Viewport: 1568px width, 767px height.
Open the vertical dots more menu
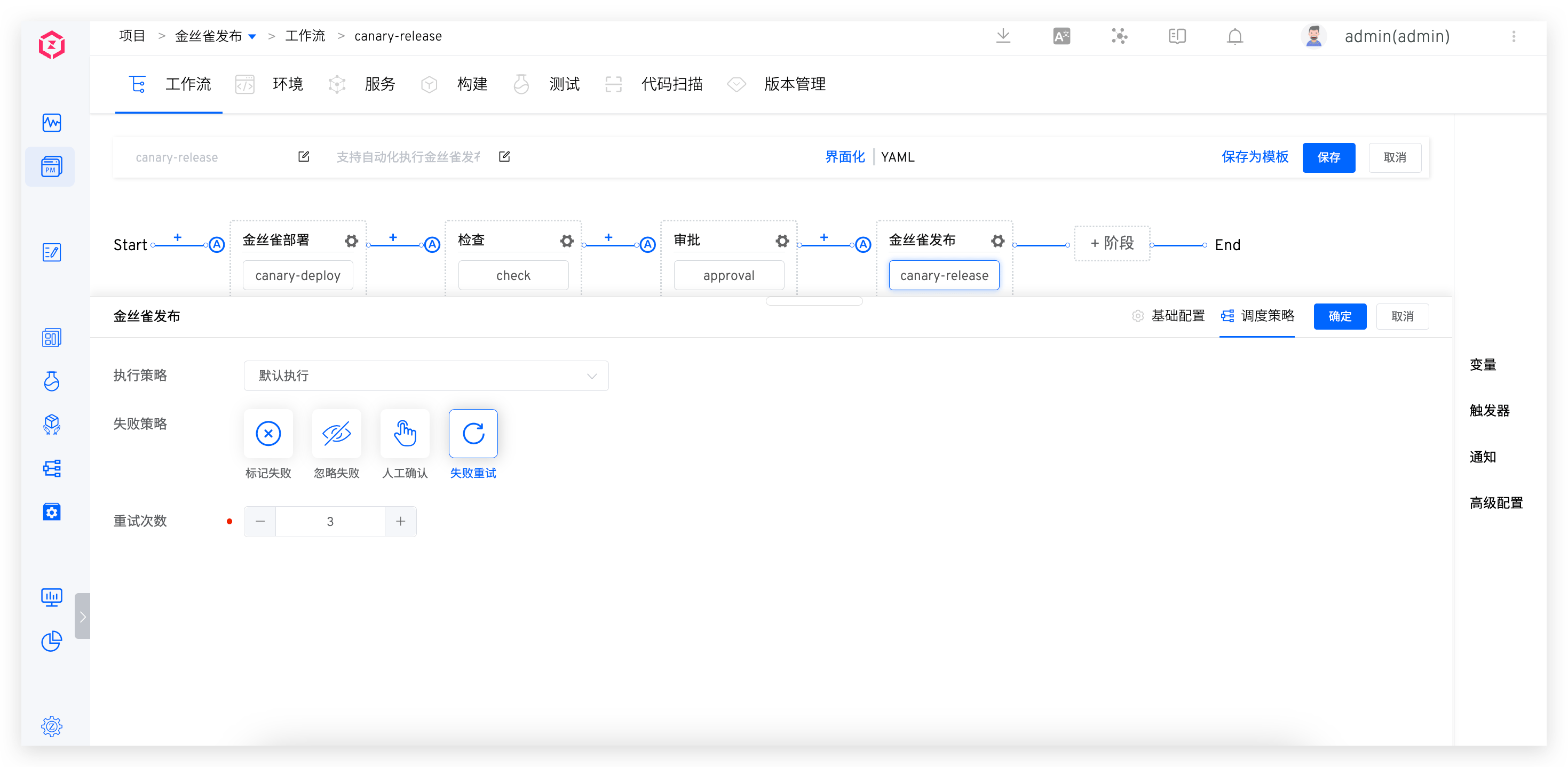point(1514,36)
